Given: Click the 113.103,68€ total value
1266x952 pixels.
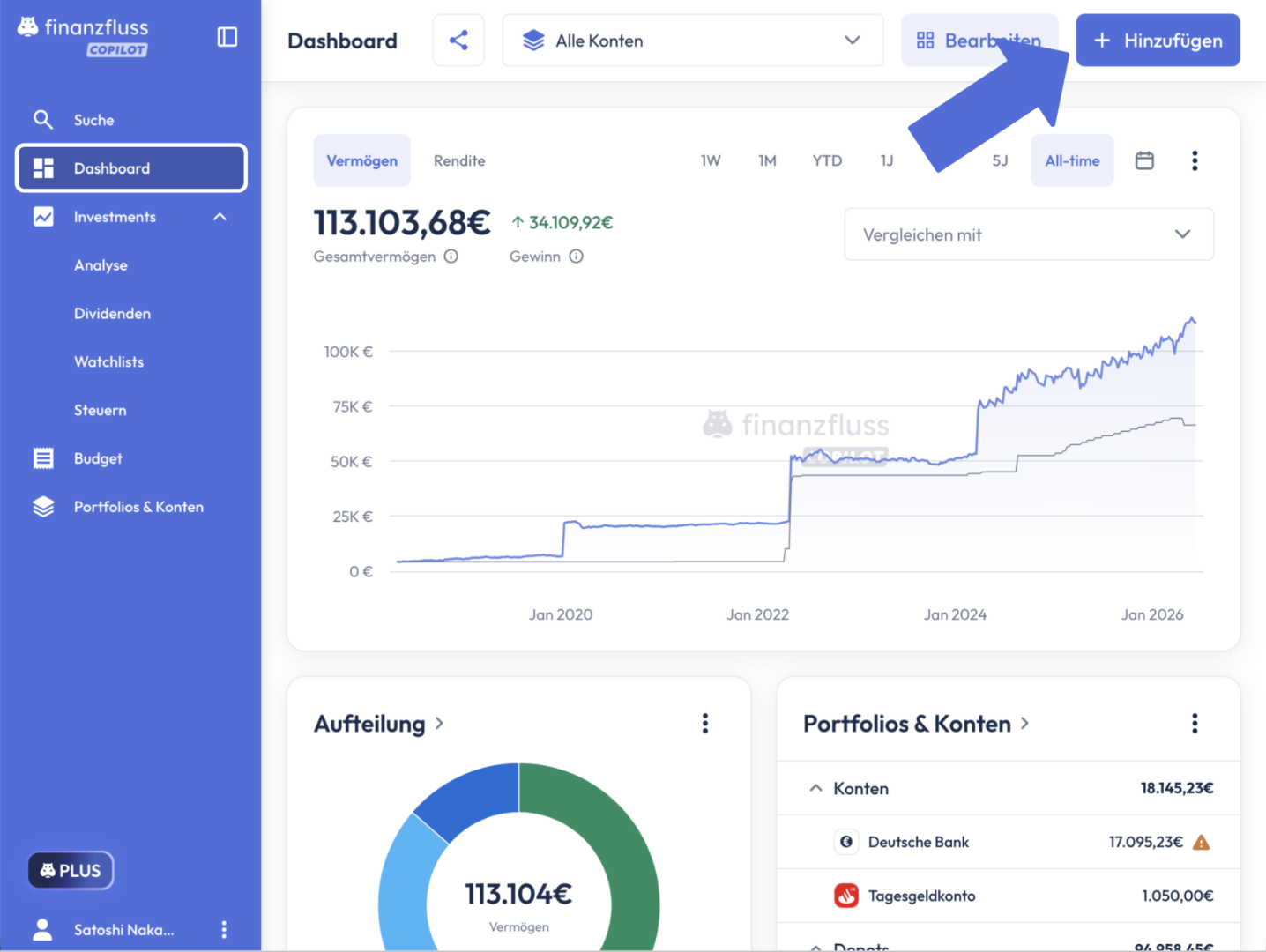Looking at the screenshot, I should coord(402,223).
